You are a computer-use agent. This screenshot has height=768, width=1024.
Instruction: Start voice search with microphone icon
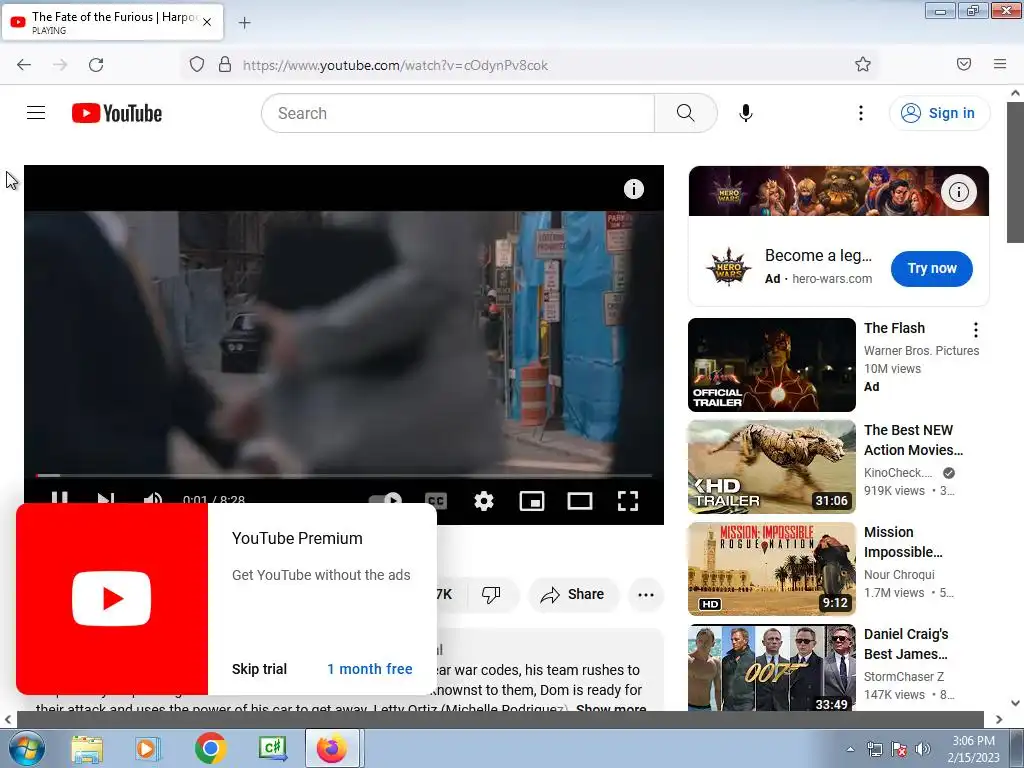746,113
